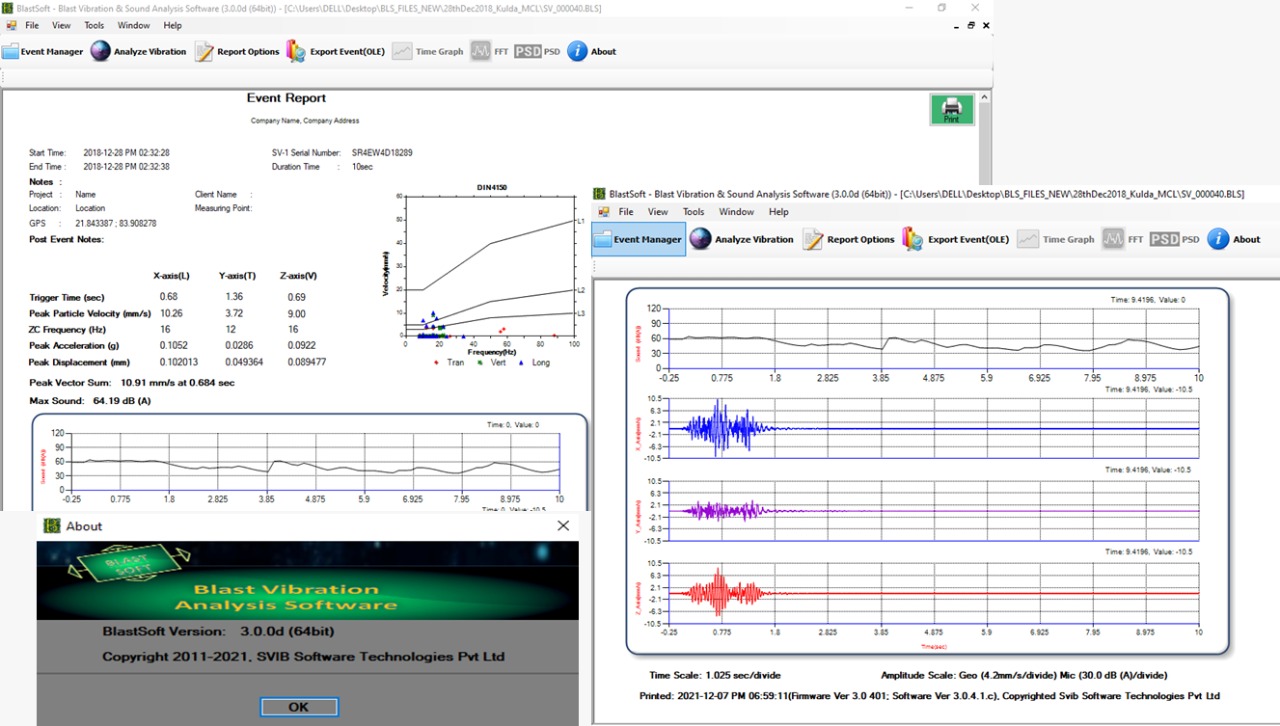Click BlastSoft app icon in front window title bar
The height and width of the screenshot is (726, 1280).
point(599,193)
